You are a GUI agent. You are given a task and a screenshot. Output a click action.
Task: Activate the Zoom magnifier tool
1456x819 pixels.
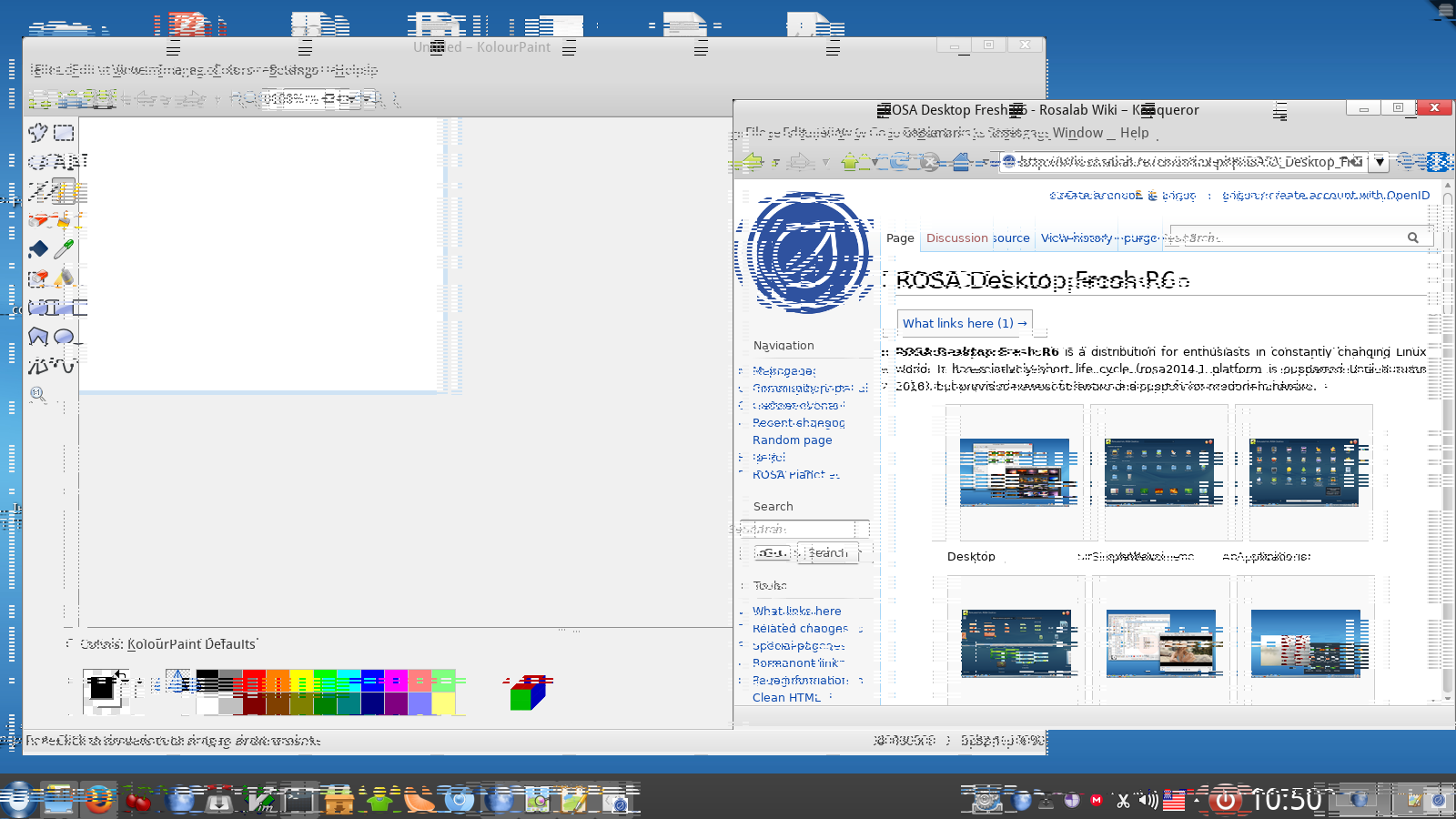coord(38,395)
